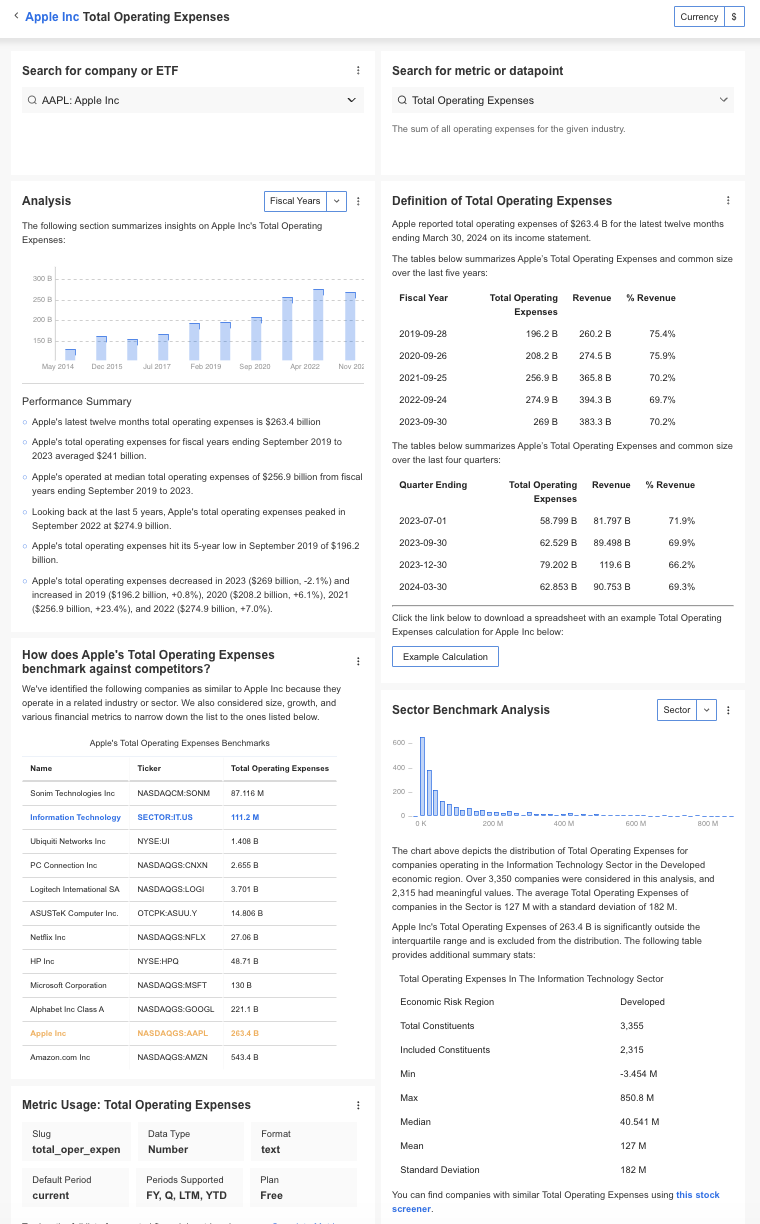Click ASUSTeK Computer Inc. in benchmarks
The height and width of the screenshot is (1224, 760).
point(74,913)
